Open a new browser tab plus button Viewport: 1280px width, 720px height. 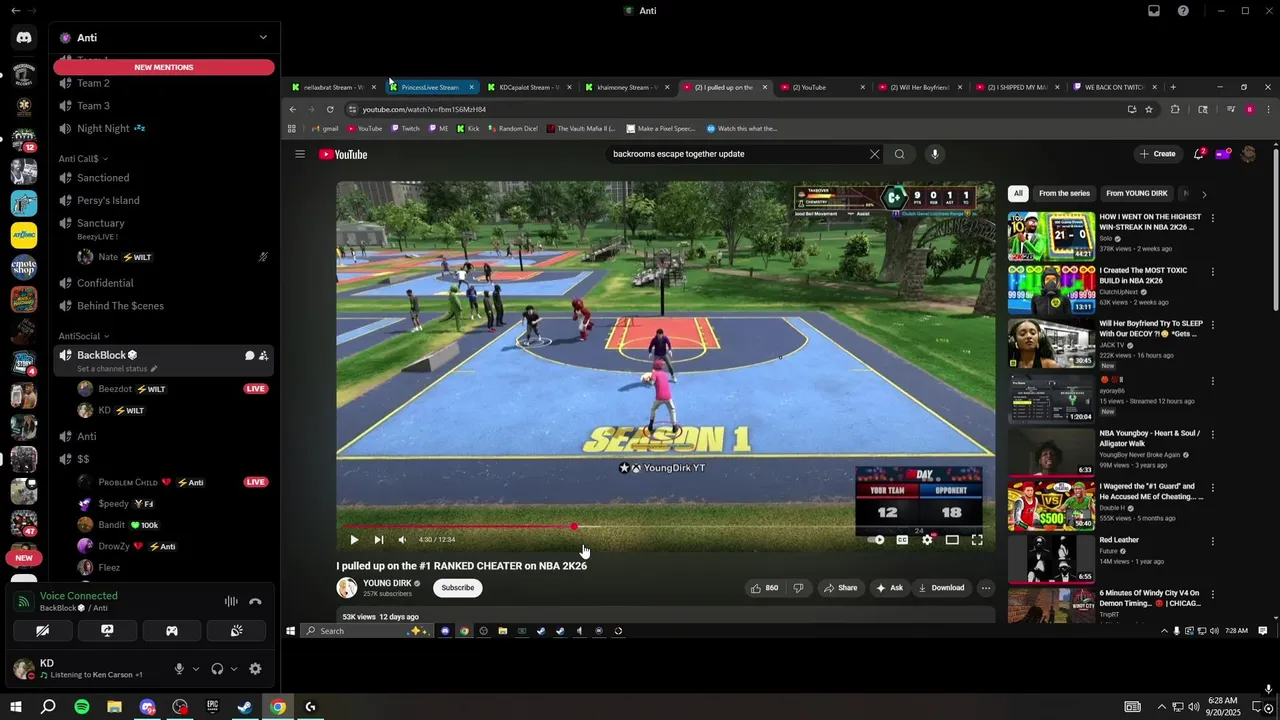(1173, 87)
